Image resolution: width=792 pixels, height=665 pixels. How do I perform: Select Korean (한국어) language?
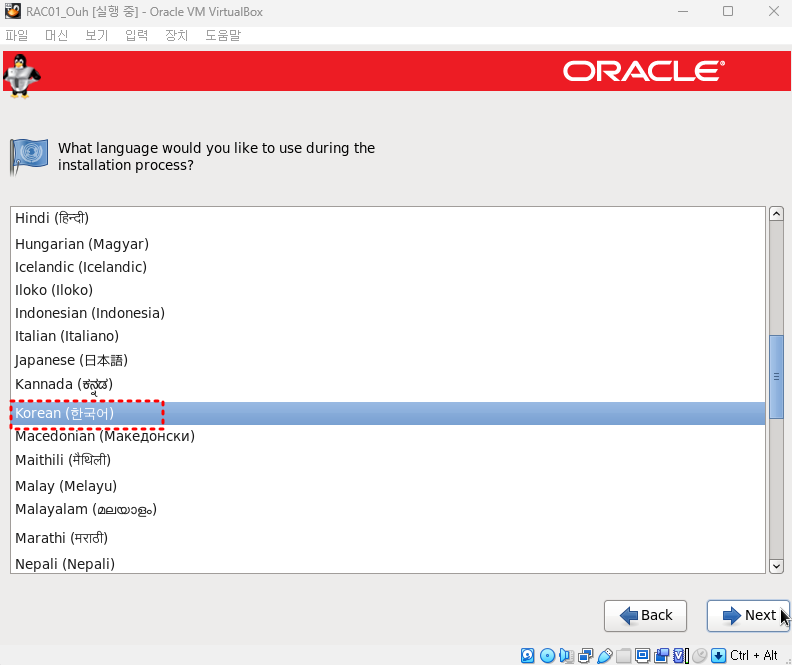pos(388,414)
